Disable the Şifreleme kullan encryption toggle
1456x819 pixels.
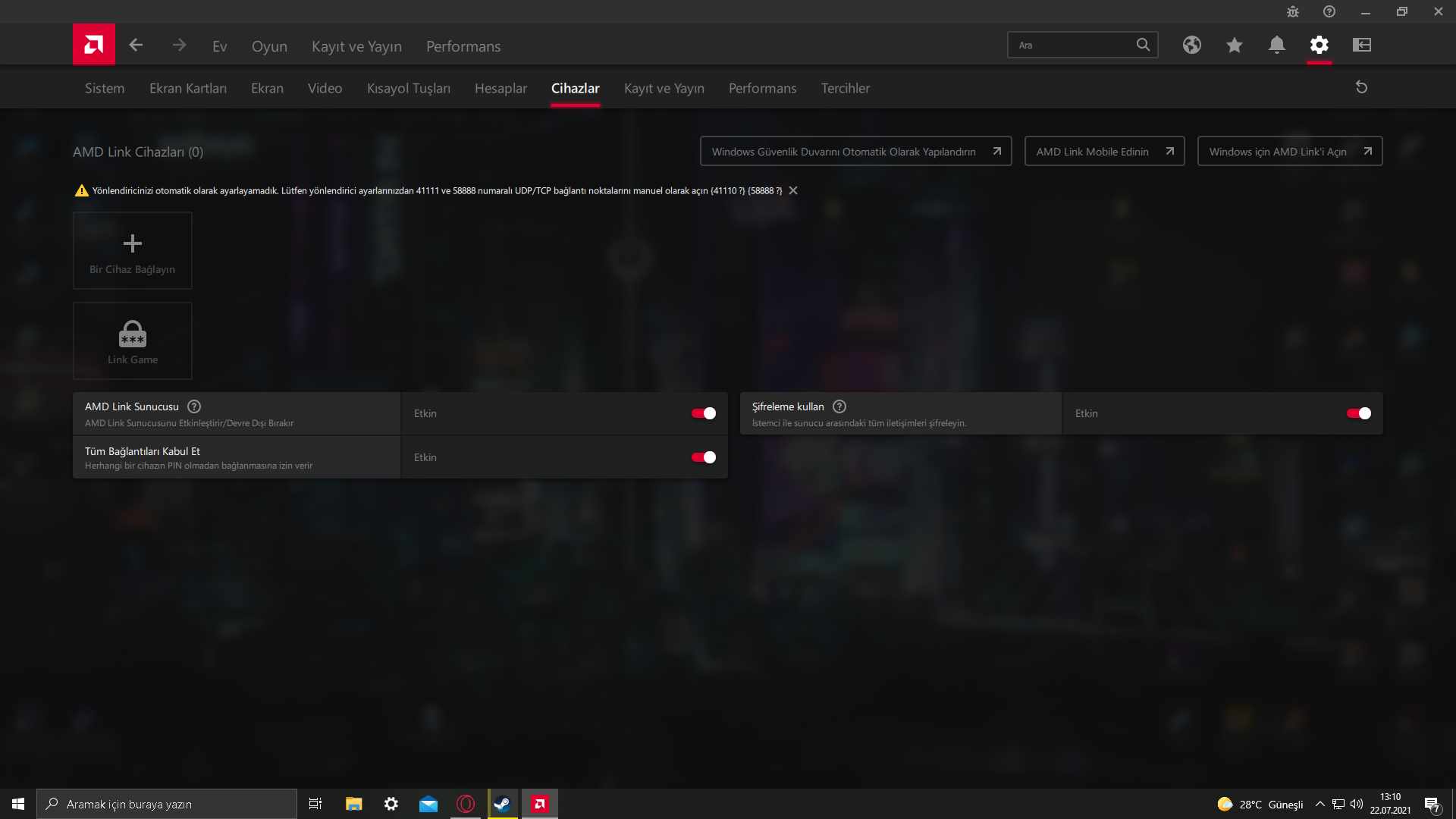(1357, 413)
